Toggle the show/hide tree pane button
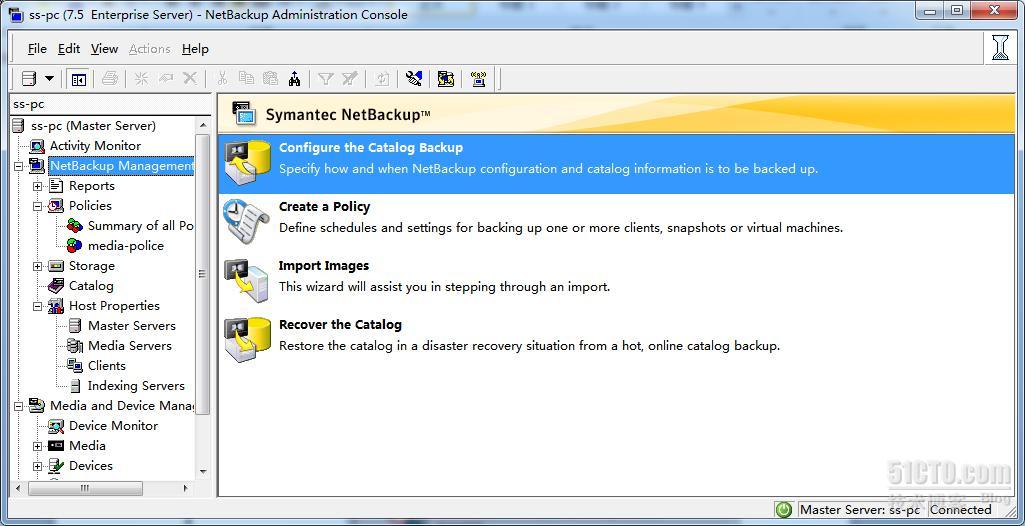 (x=79, y=79)
